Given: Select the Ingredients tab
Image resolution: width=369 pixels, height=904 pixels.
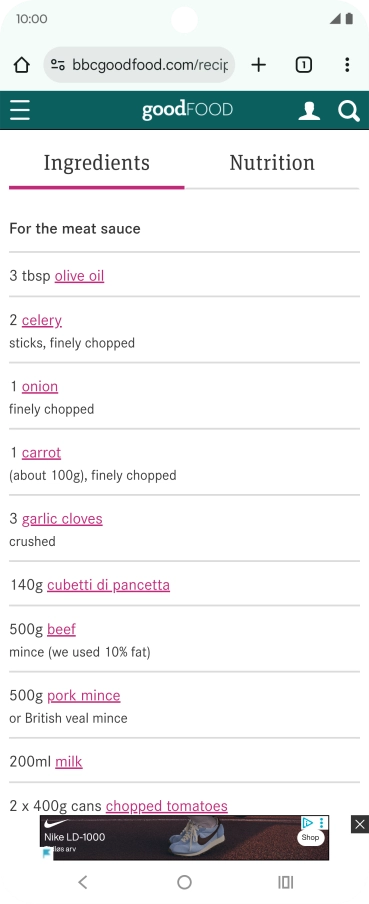Looking at the screenshot, I should (x=97, y=163).
